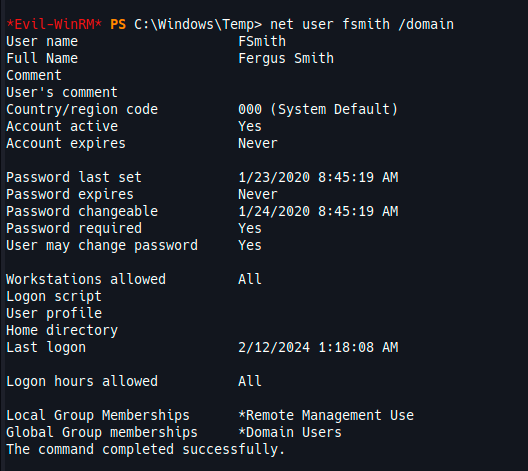The image size is (528, 471).
Task: Click the Password required 'Yes' value
Action: point(250,228)
